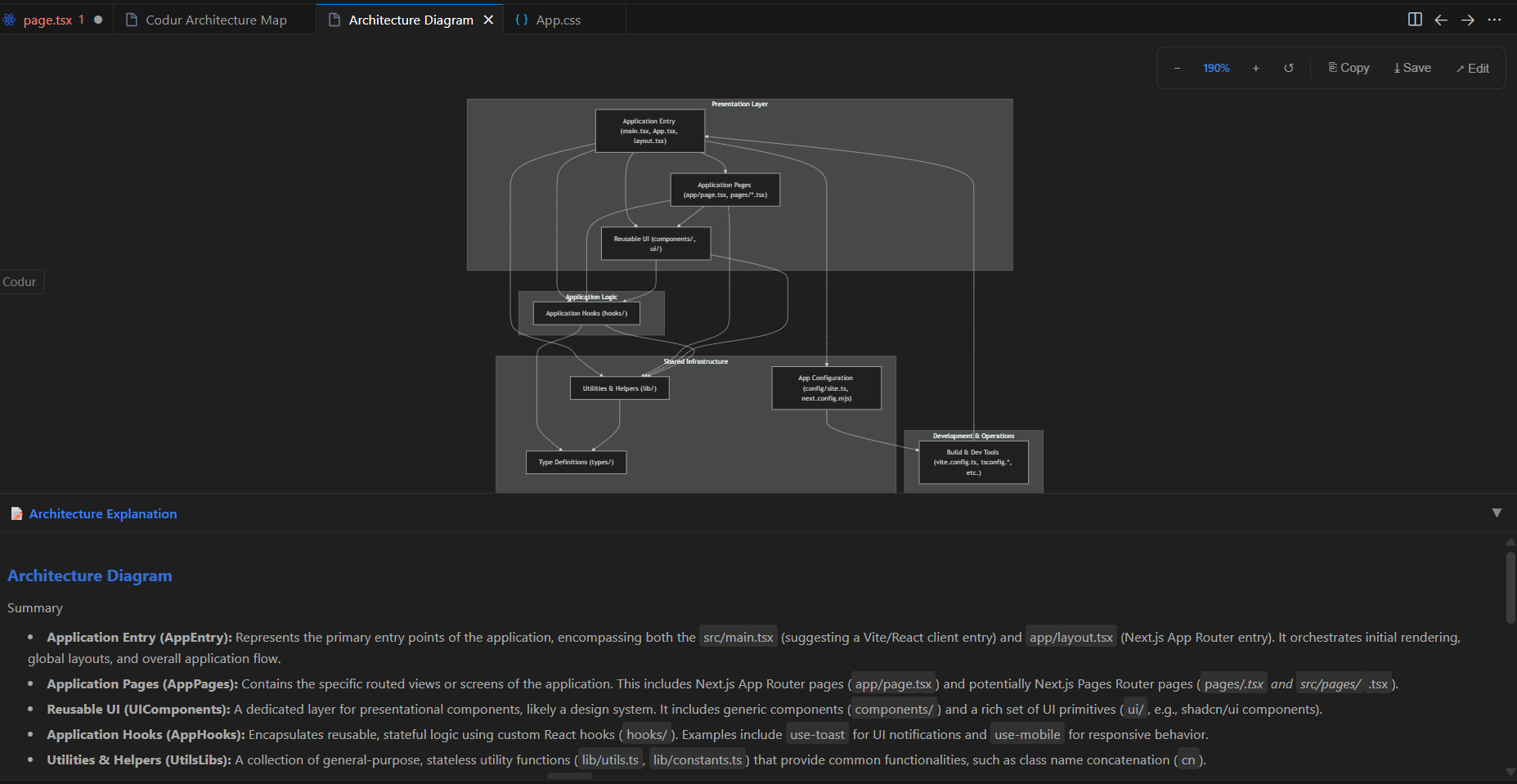The image size is (1517, 784).
Task: Click the curly-braces icon on the App.css tab
Action: [x=522, y=19]
